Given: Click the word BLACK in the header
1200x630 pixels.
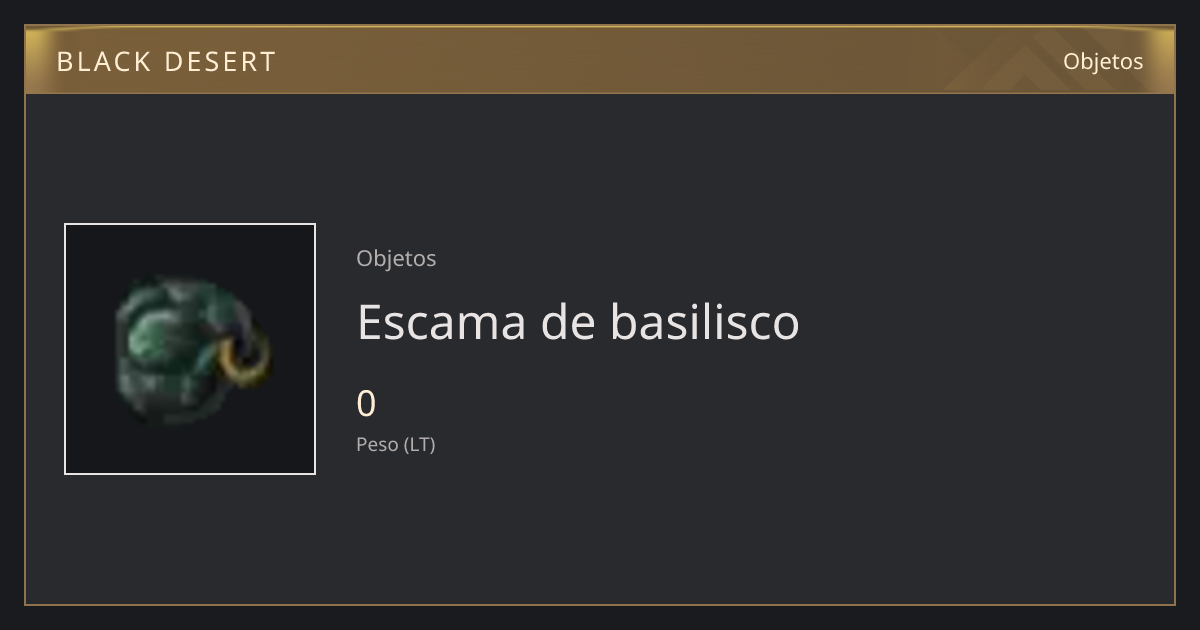Looking at the screenshot, I should coord(104,62).
